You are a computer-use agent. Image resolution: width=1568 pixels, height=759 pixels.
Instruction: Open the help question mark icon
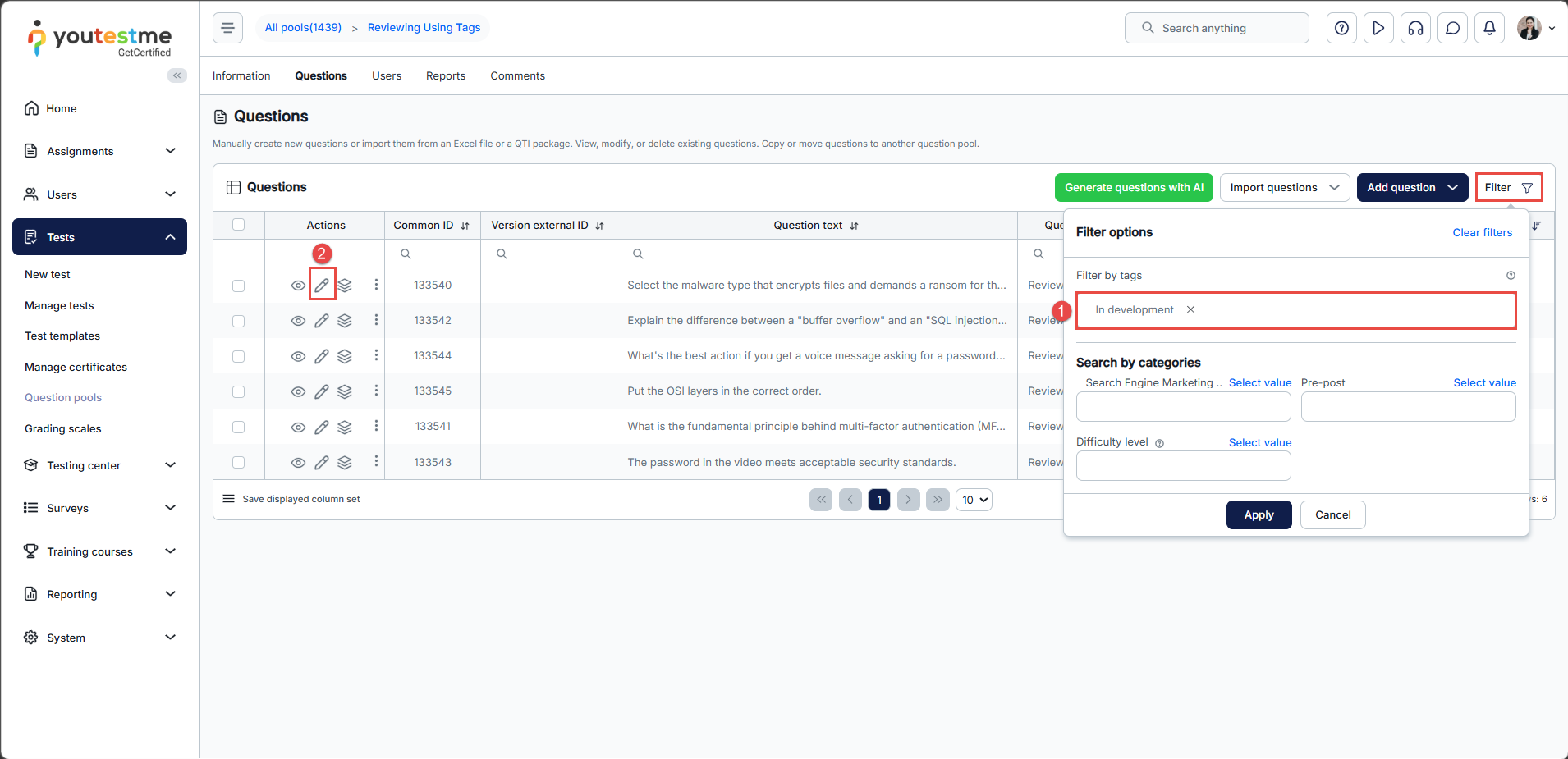coord(1341,28)
